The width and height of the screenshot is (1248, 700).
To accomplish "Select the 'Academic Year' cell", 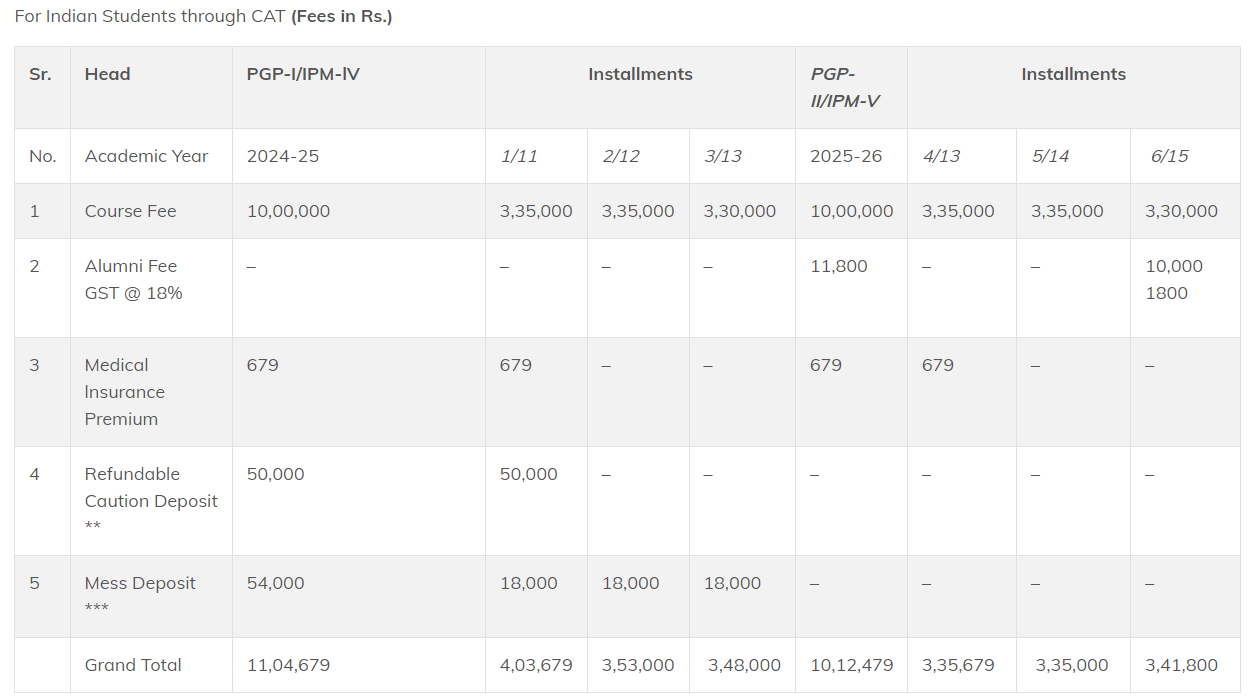I will point(146,156).
